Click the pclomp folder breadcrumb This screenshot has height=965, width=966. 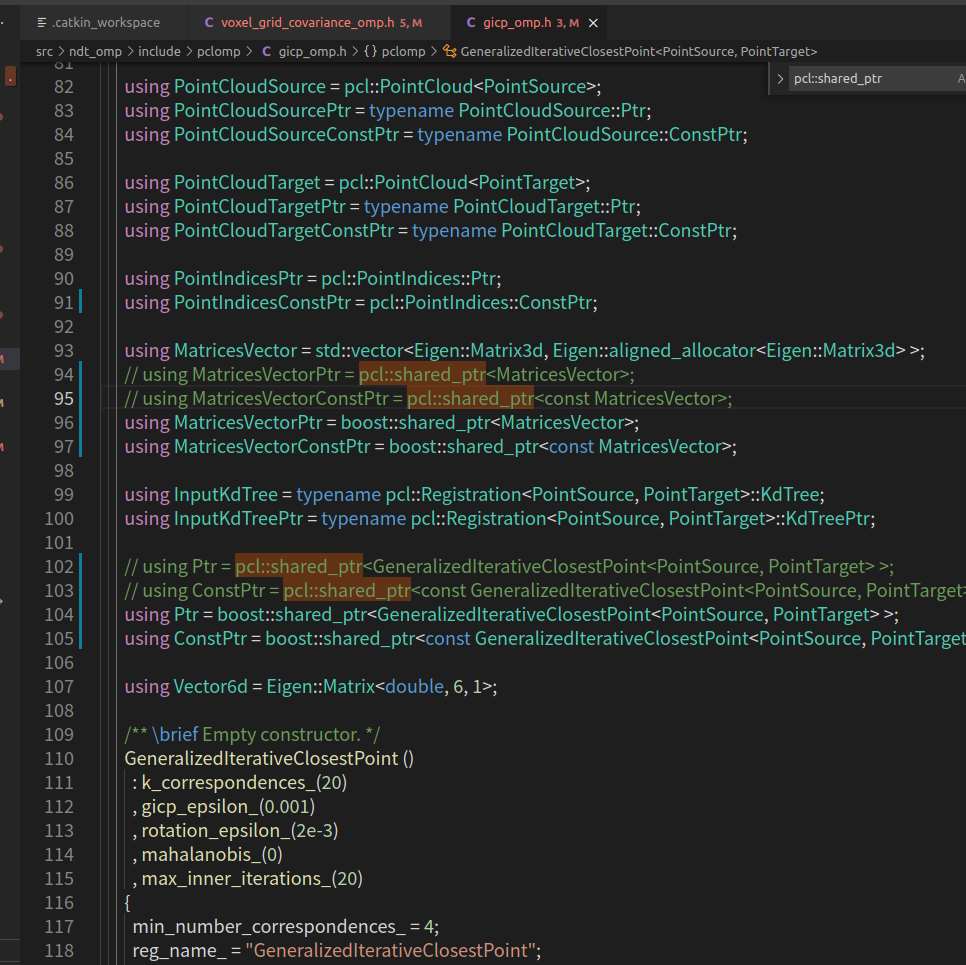click(x=218, y=52)
